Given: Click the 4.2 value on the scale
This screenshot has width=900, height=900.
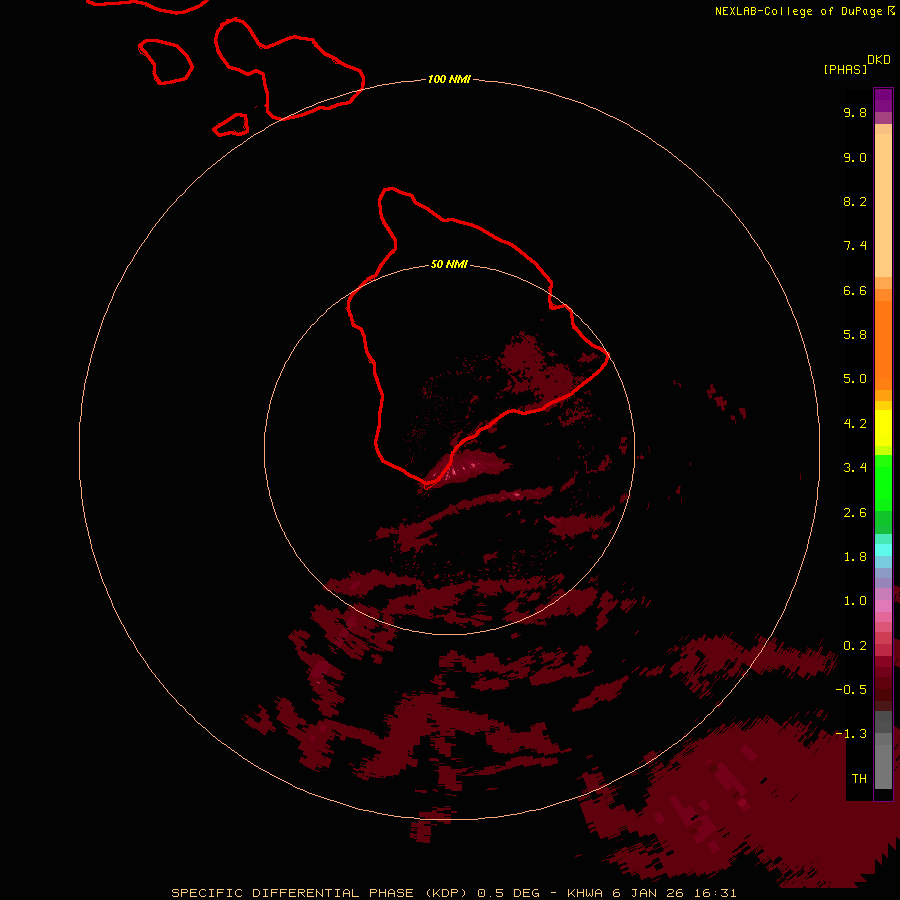Looking at the screenshot, I should [x=855, y=424].
